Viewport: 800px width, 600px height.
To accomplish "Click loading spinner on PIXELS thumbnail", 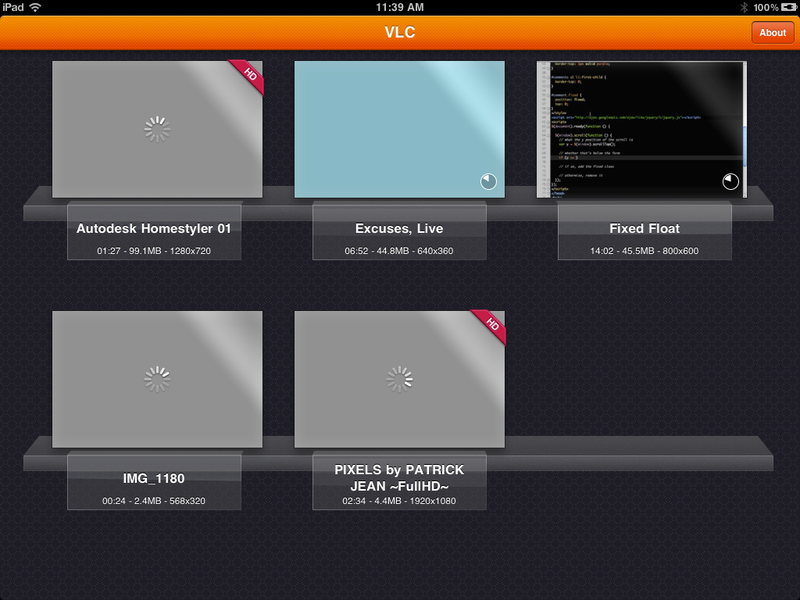I will 399,379.
